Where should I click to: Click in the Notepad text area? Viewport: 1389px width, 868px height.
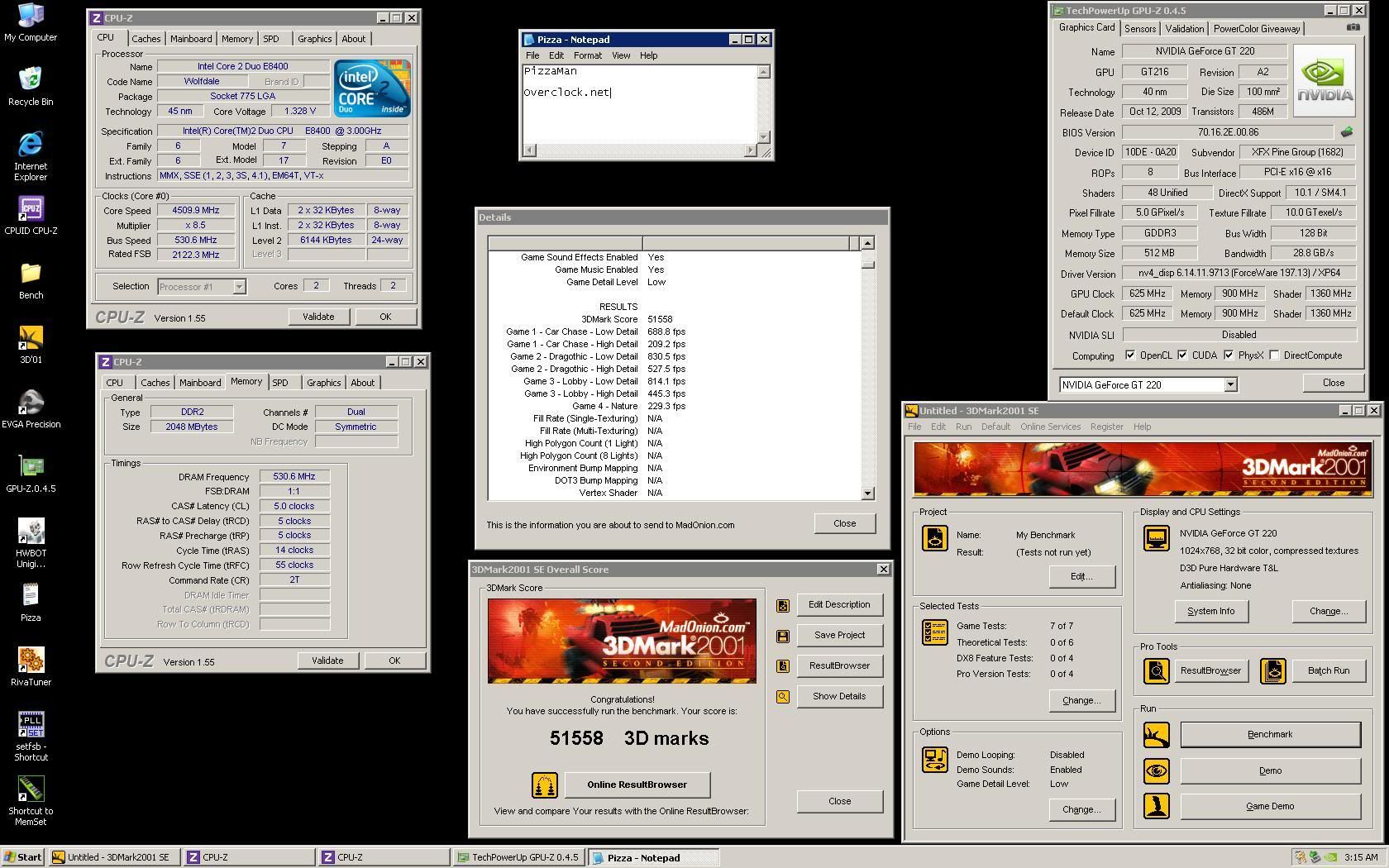639,103
